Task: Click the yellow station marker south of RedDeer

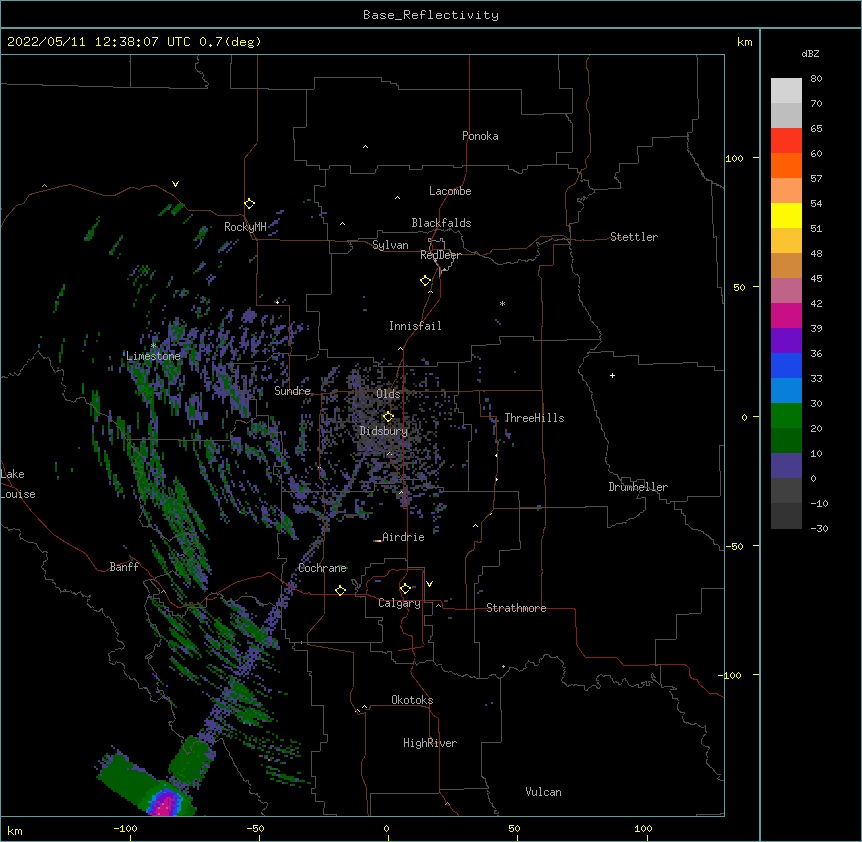Action: click(426, 281)
